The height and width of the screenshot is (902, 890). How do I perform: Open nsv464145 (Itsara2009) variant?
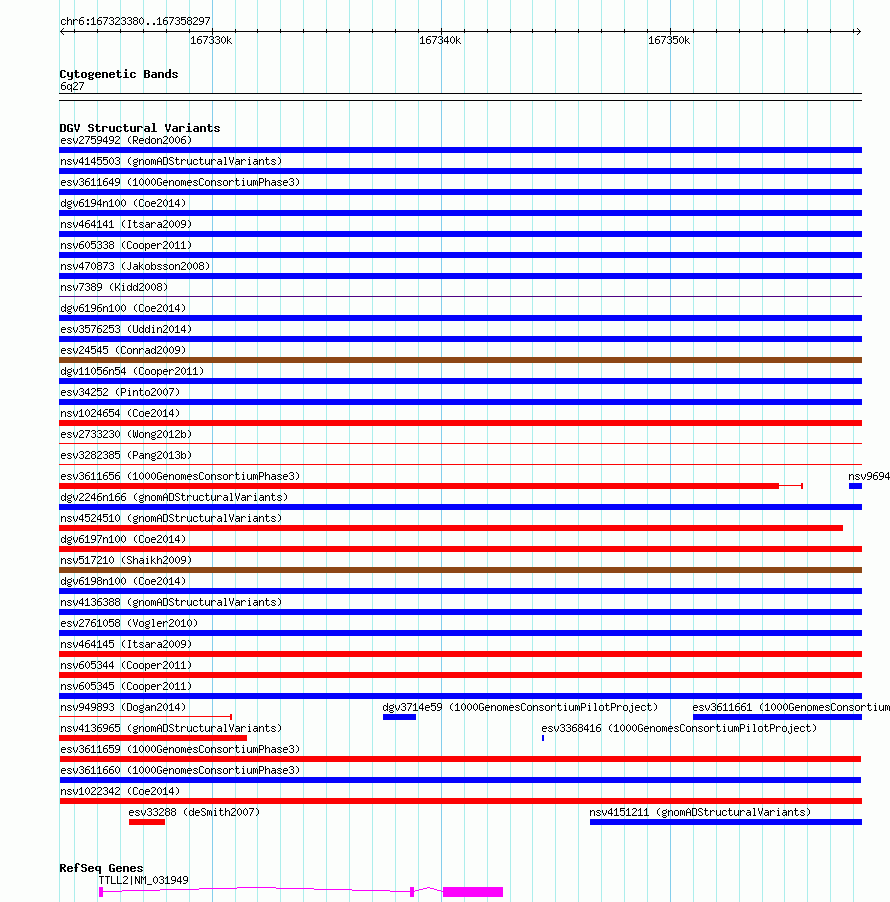click(x=126, y=644)
